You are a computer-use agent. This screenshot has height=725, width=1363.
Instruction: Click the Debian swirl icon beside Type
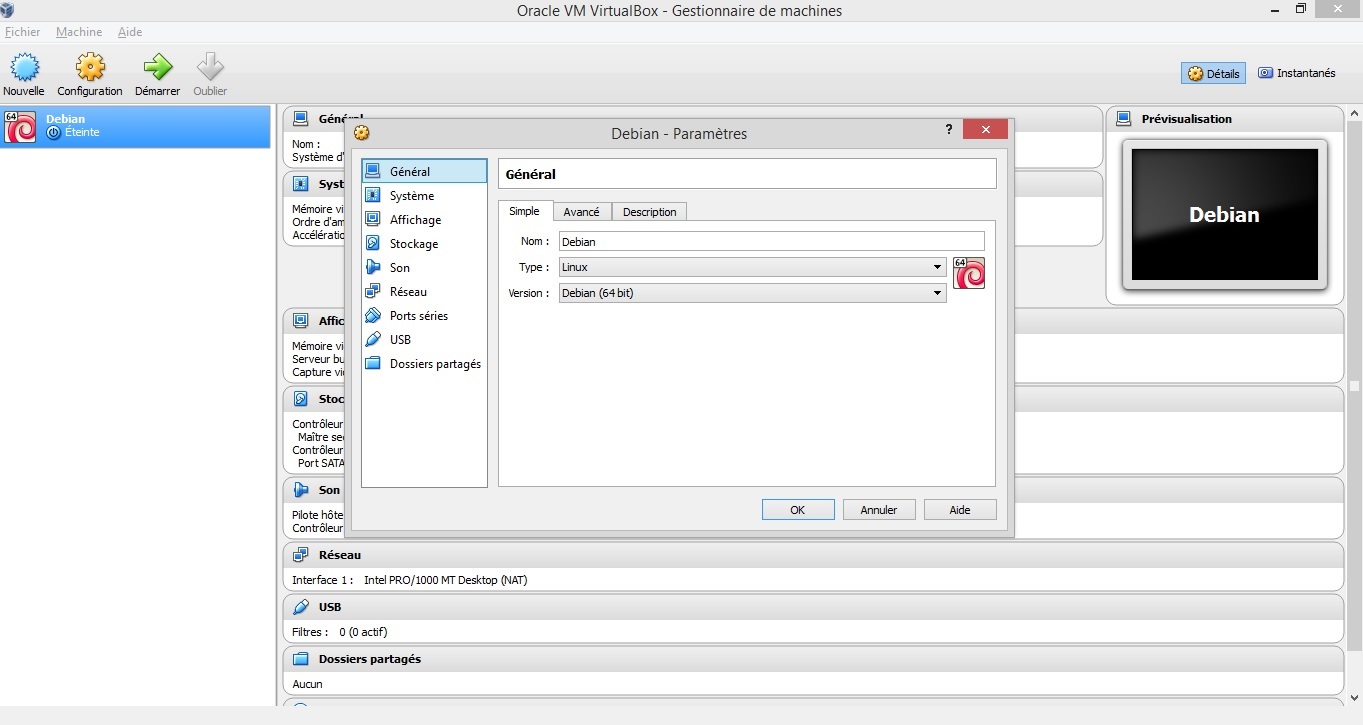[969, 273]
